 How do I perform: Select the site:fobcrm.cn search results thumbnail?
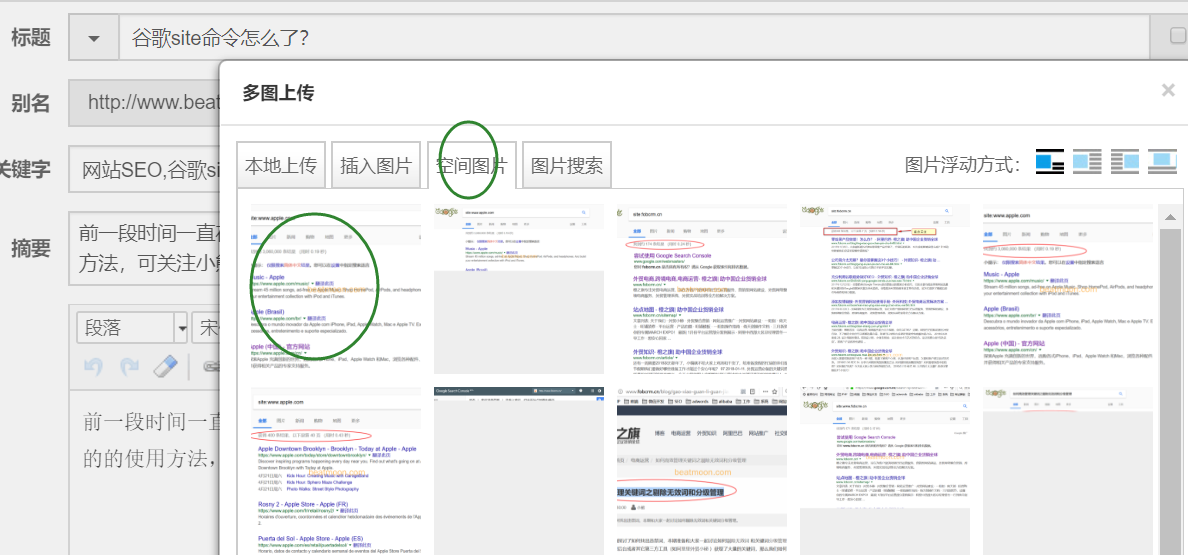click(702, 288)
